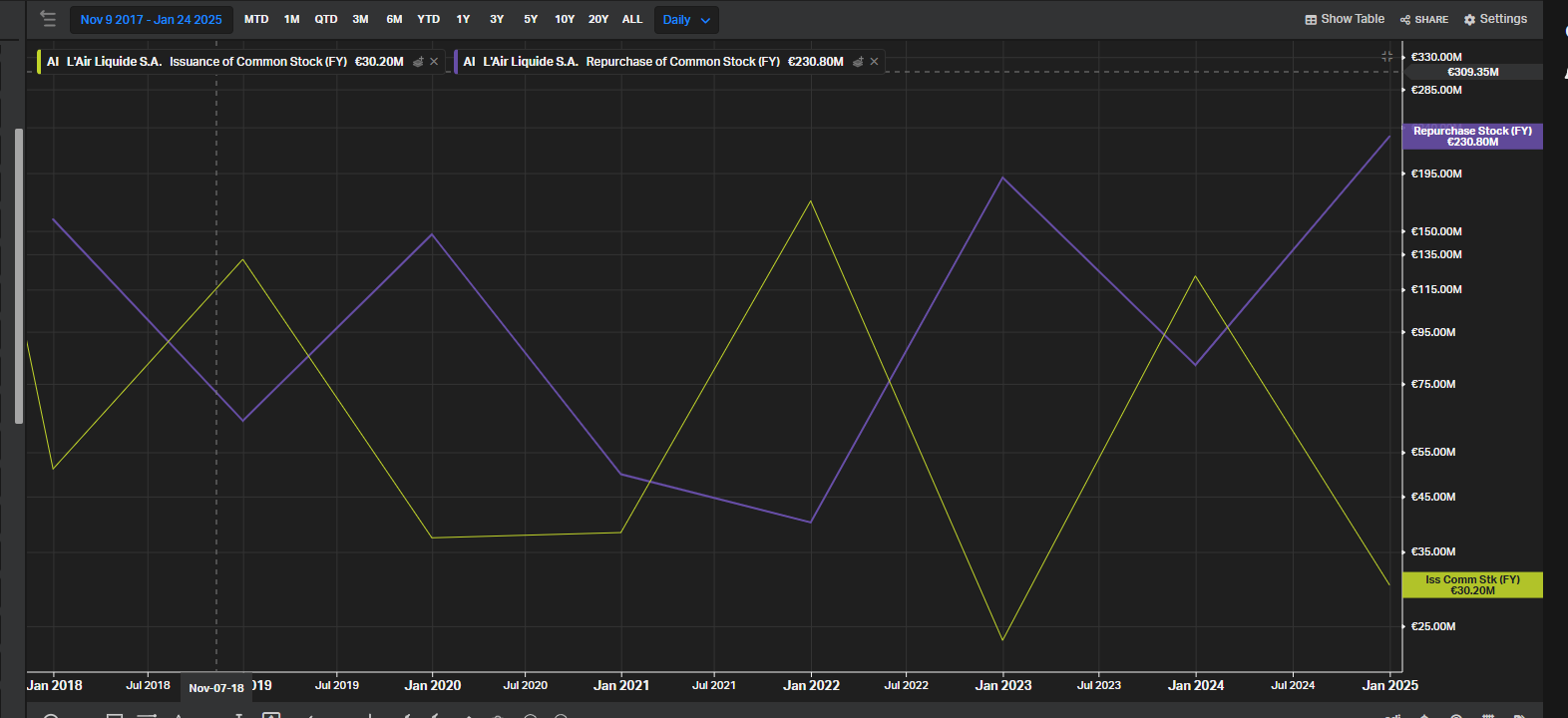Remove the Repurchase of Common Stock series
The image size is (1568, 718).
point(874,62)
